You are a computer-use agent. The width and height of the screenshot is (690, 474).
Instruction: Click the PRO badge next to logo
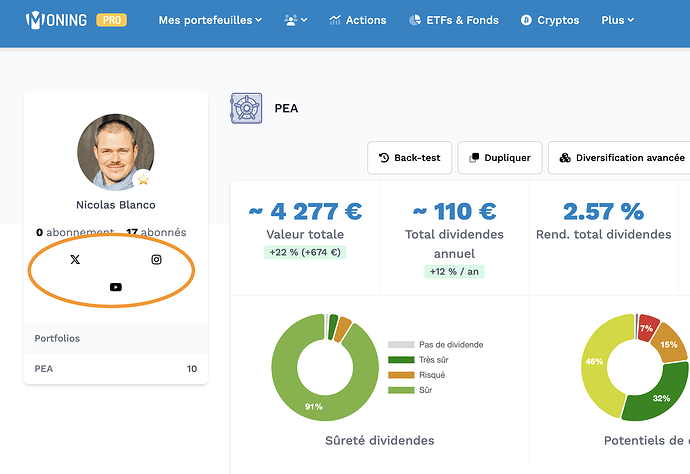(111, 20)
